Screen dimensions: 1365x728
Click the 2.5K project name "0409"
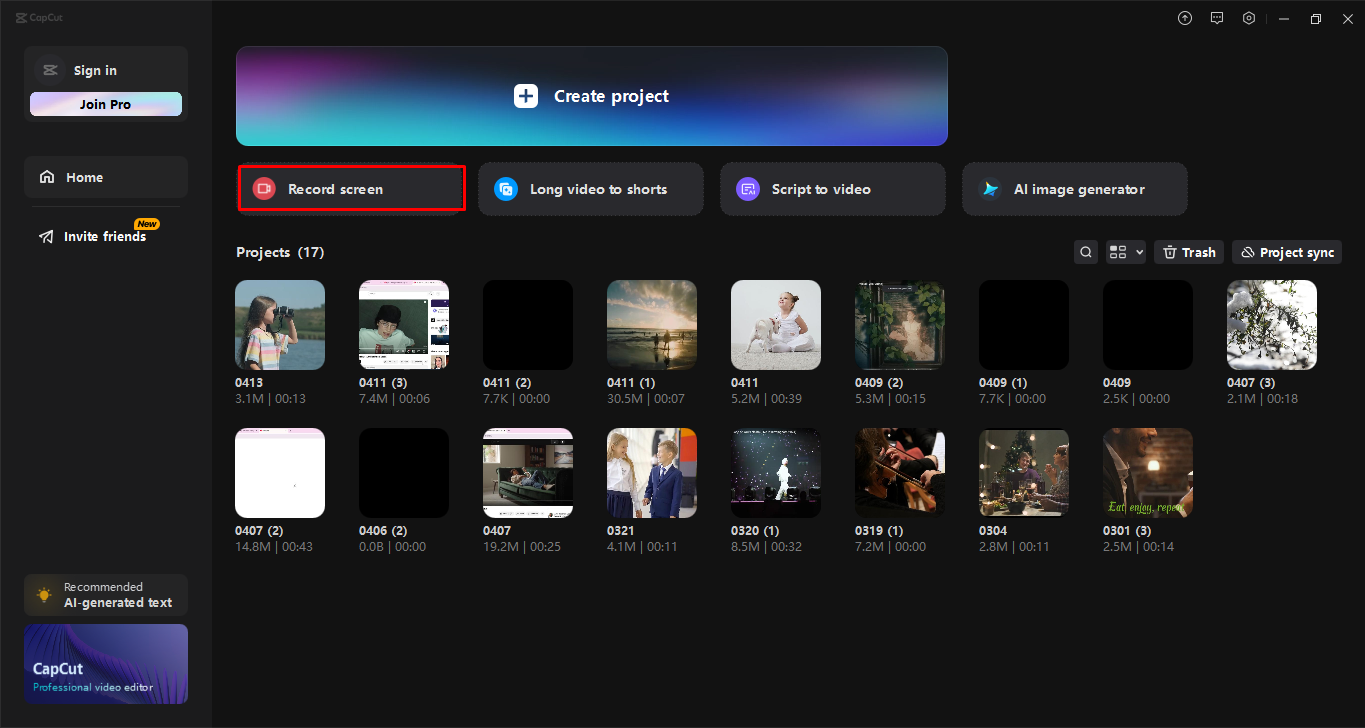tap(1117, 383)
